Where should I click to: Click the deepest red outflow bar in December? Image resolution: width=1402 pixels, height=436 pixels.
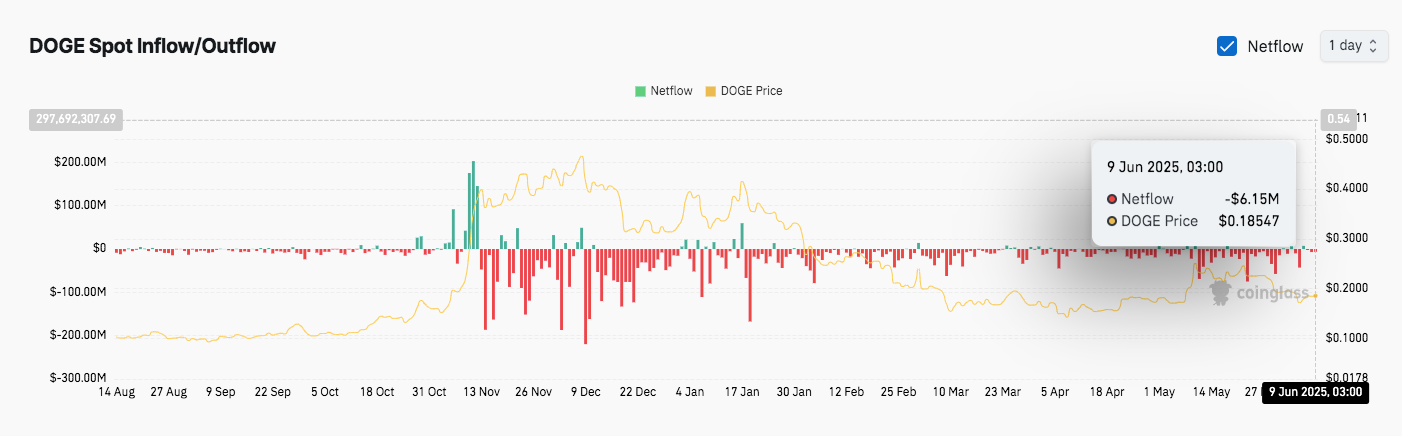pos(585,296)
